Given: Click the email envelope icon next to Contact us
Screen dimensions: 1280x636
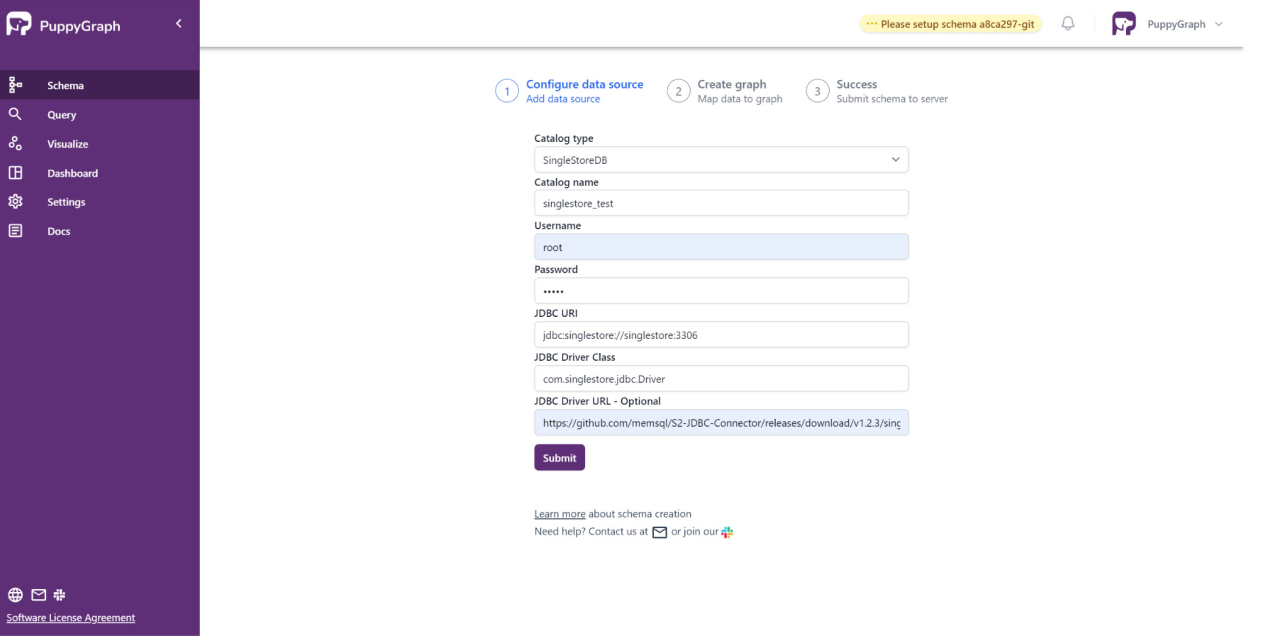Looking at the screenshot, I should click(659, 532).
